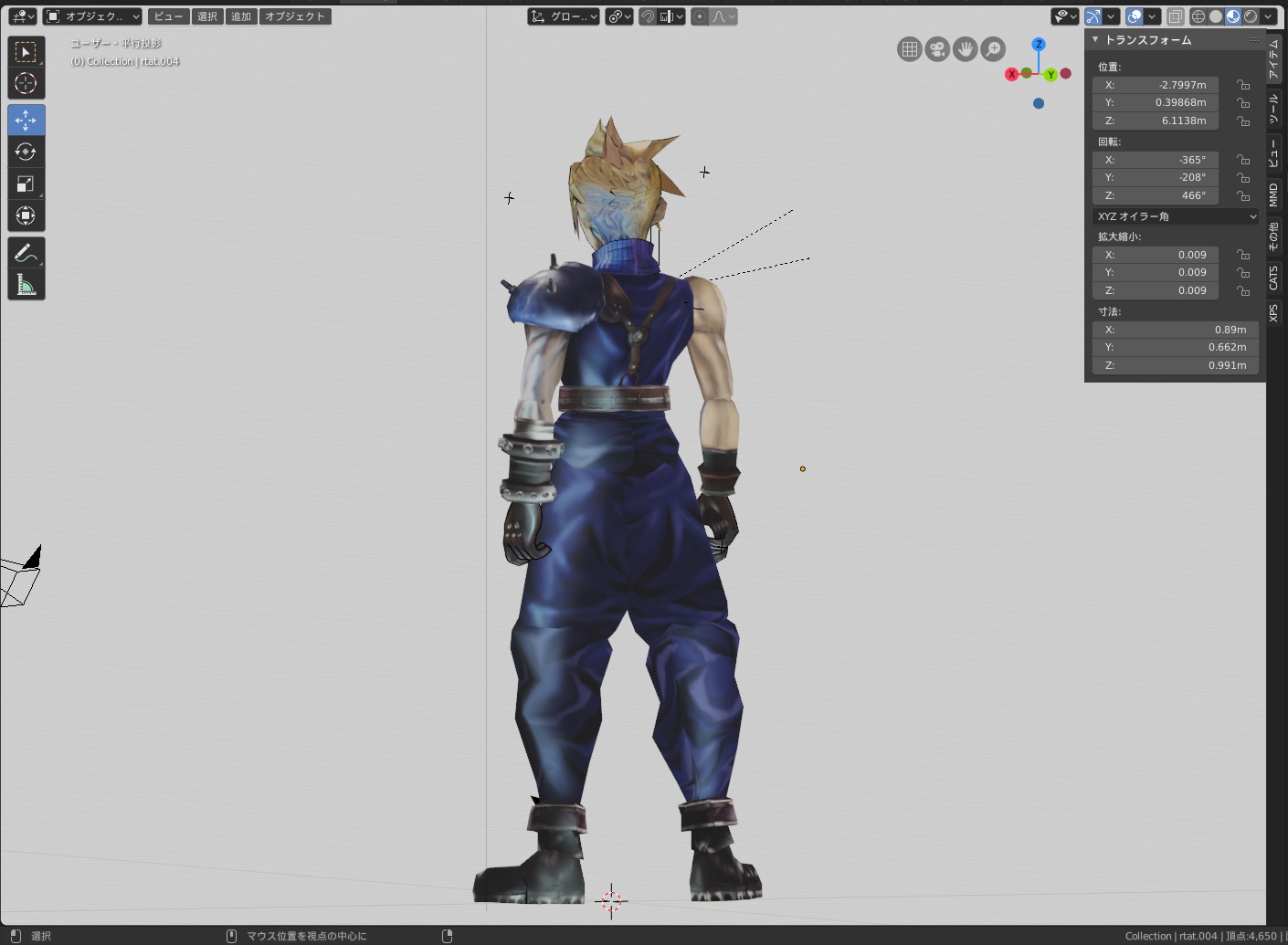Screen dimensions: 1288x945
Task: Open the 選択 menu
Action: pyautogui.click(x=207, y=16)
